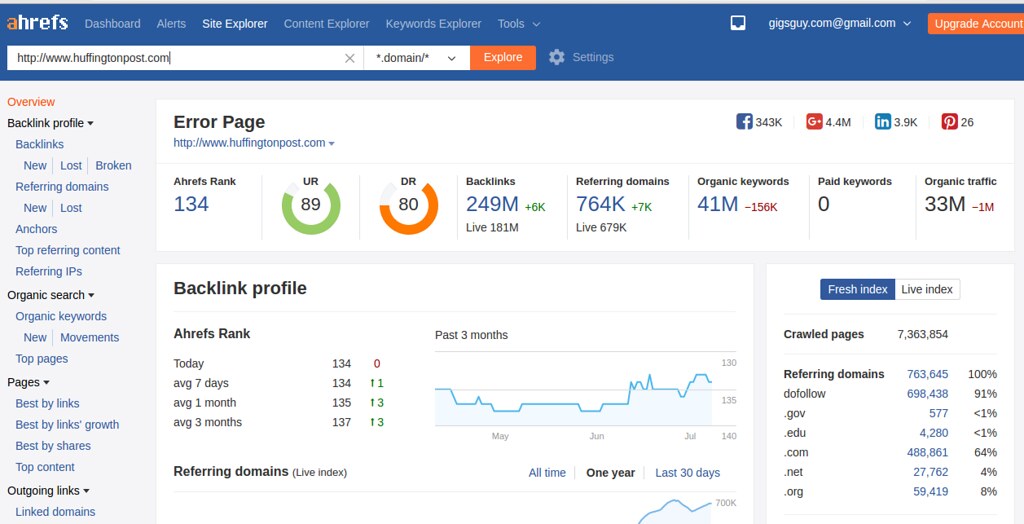This screenshot has width=1024, height=524.
Task: Open the *.domain/* mode dropdown
Action: click(416, 58)
